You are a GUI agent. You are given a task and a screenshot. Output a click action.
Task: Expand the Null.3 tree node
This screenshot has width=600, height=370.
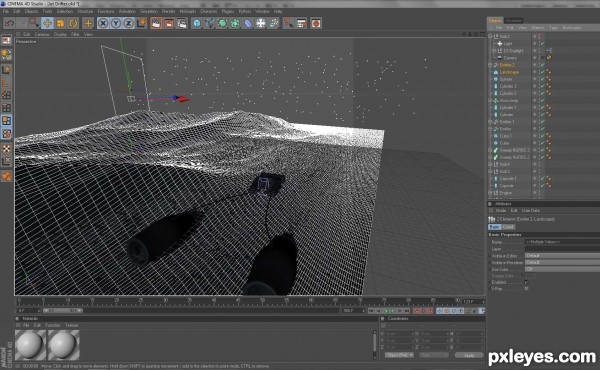(490, 171)
